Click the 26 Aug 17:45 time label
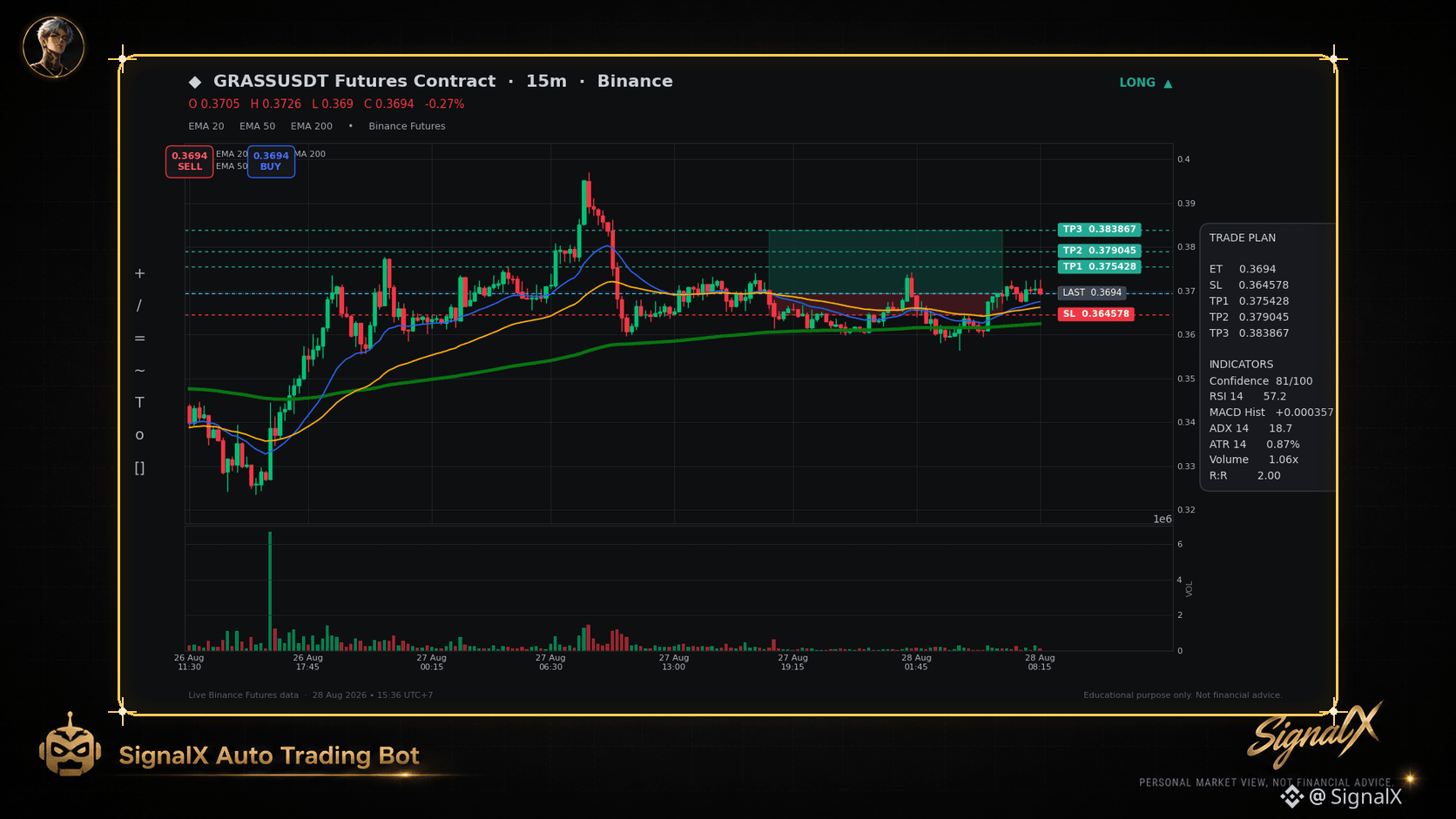 coord(307,662)
